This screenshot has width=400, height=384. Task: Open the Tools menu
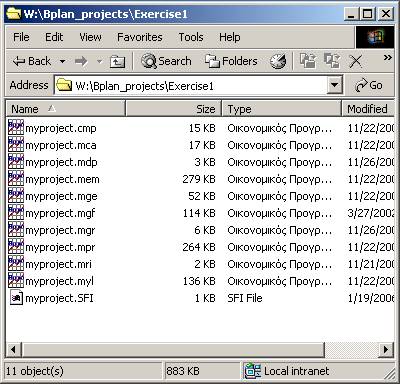pos(191,37)
